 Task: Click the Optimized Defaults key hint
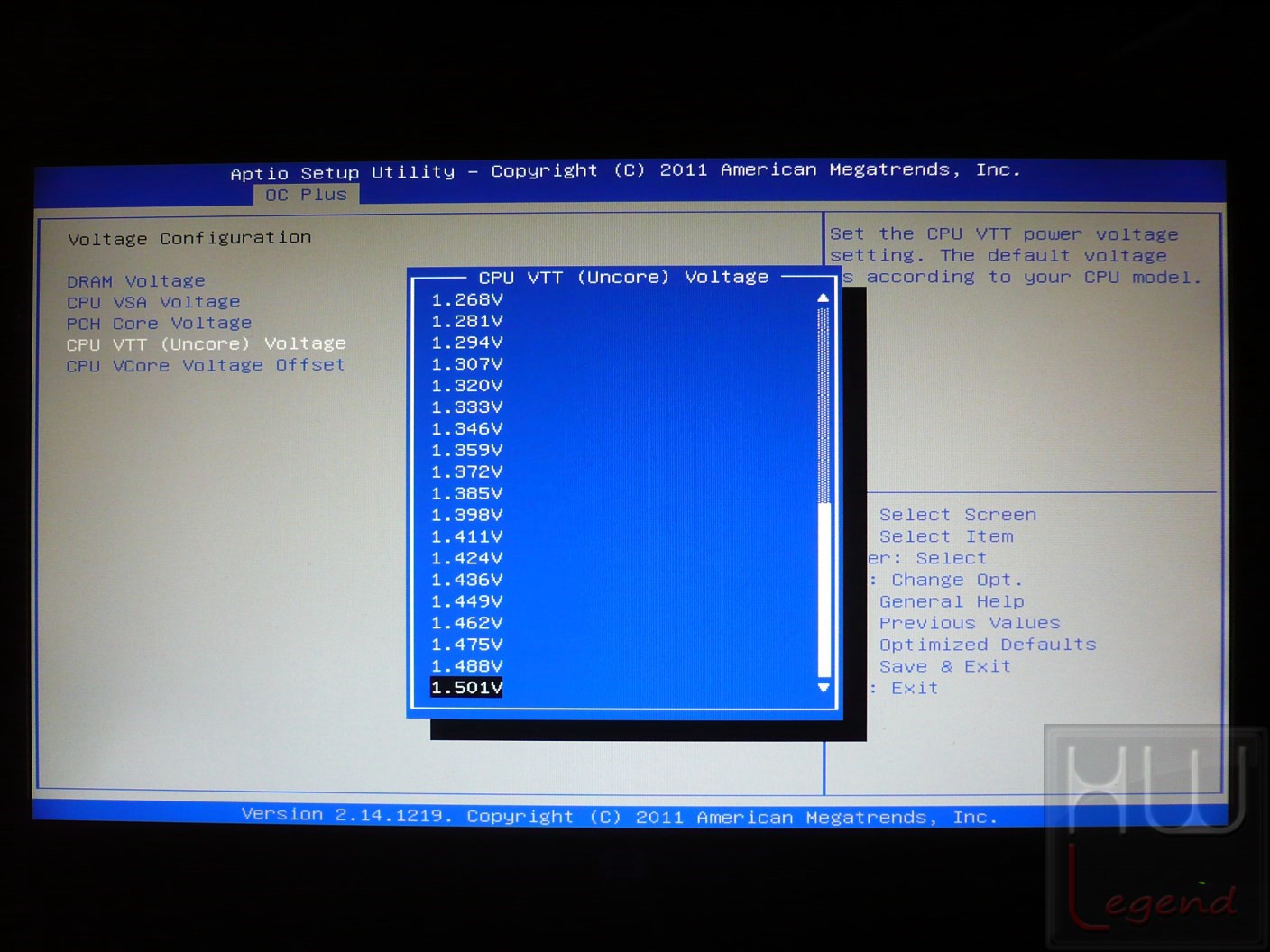pyautogui.click(x=988, y=645)
